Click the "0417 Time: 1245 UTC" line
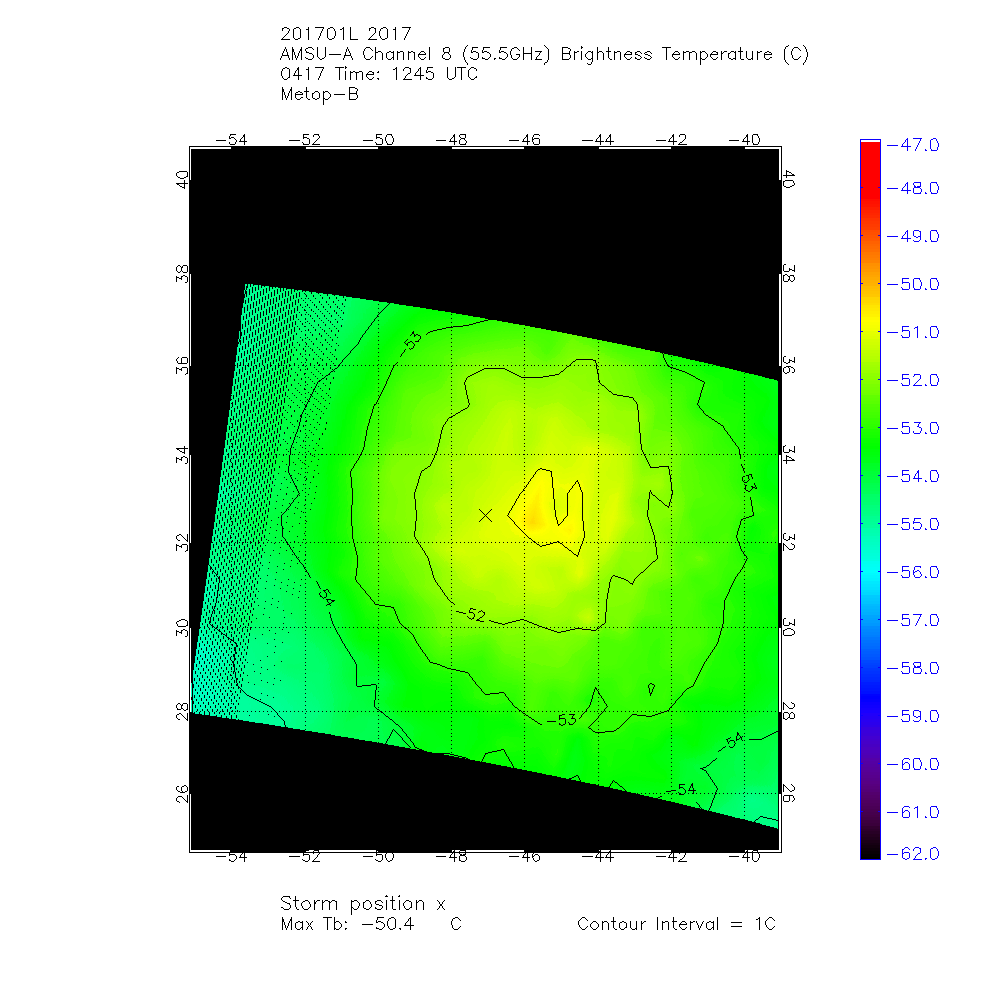This screenshot has width=1000, height=1000. pos(379,74)
